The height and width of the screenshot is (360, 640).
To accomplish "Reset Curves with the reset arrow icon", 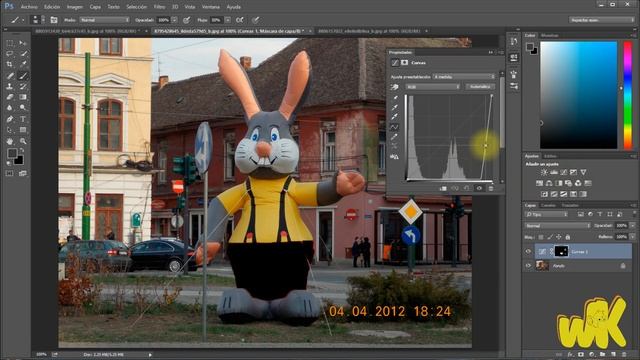I will (467, 188).
